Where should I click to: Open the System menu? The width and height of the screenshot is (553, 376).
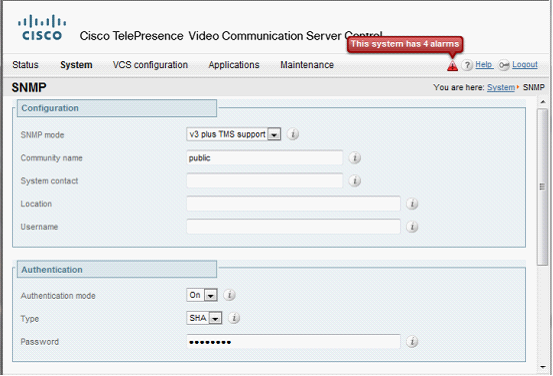pyautogui.click(x=76, y=65)
